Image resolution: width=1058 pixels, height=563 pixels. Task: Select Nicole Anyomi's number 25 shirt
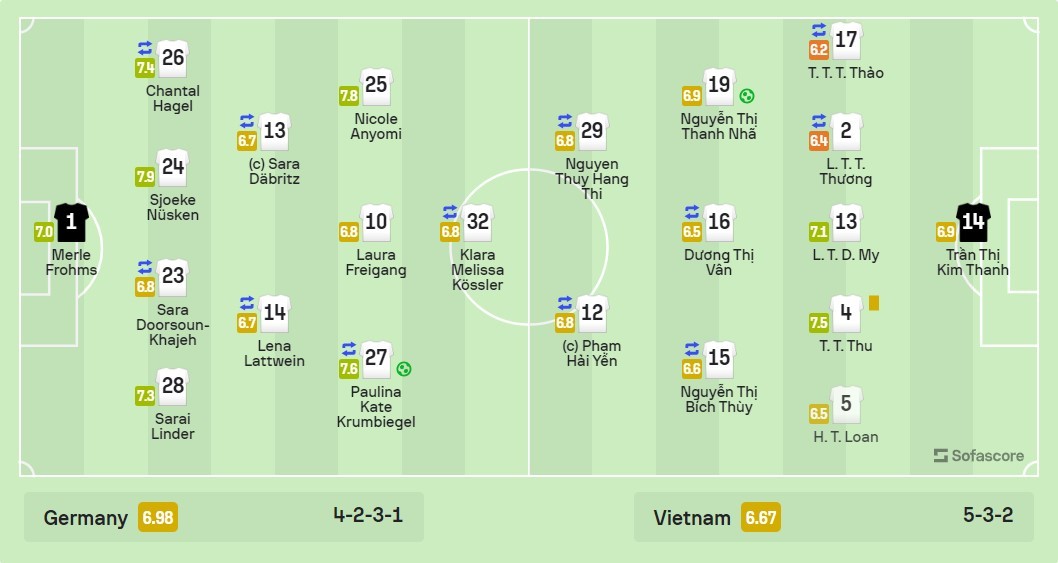tap(376, 86)
